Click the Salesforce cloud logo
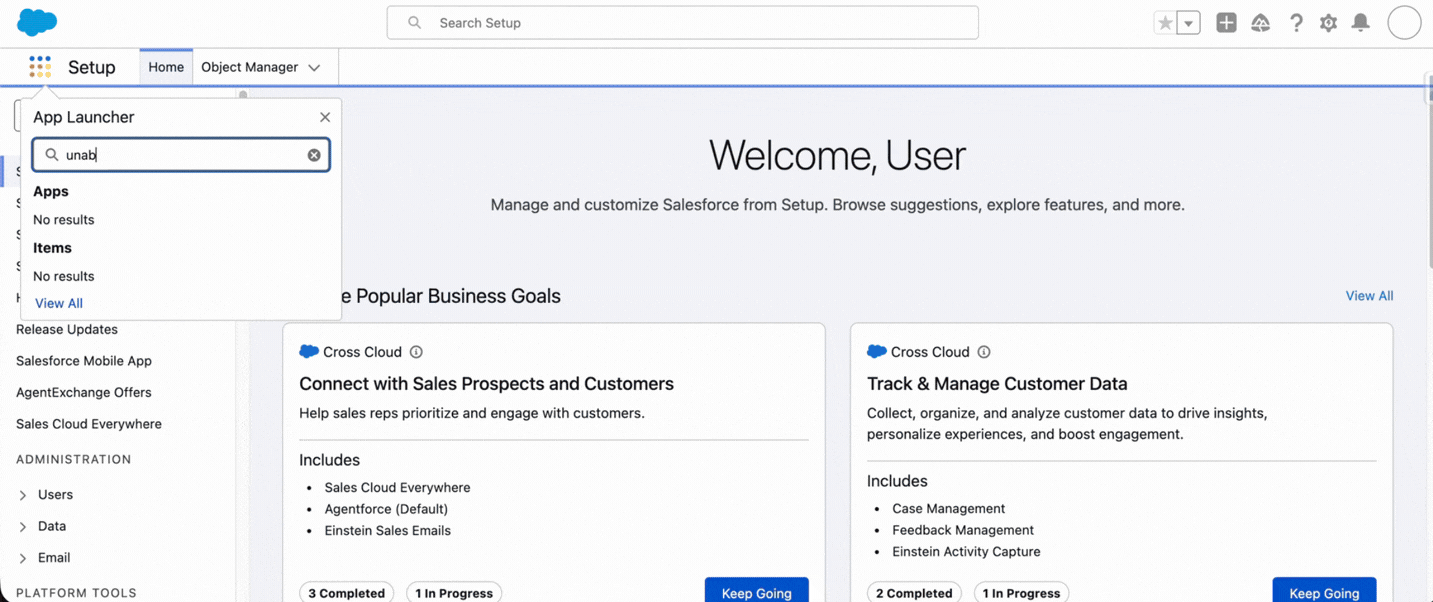 (x=37, y=22)
